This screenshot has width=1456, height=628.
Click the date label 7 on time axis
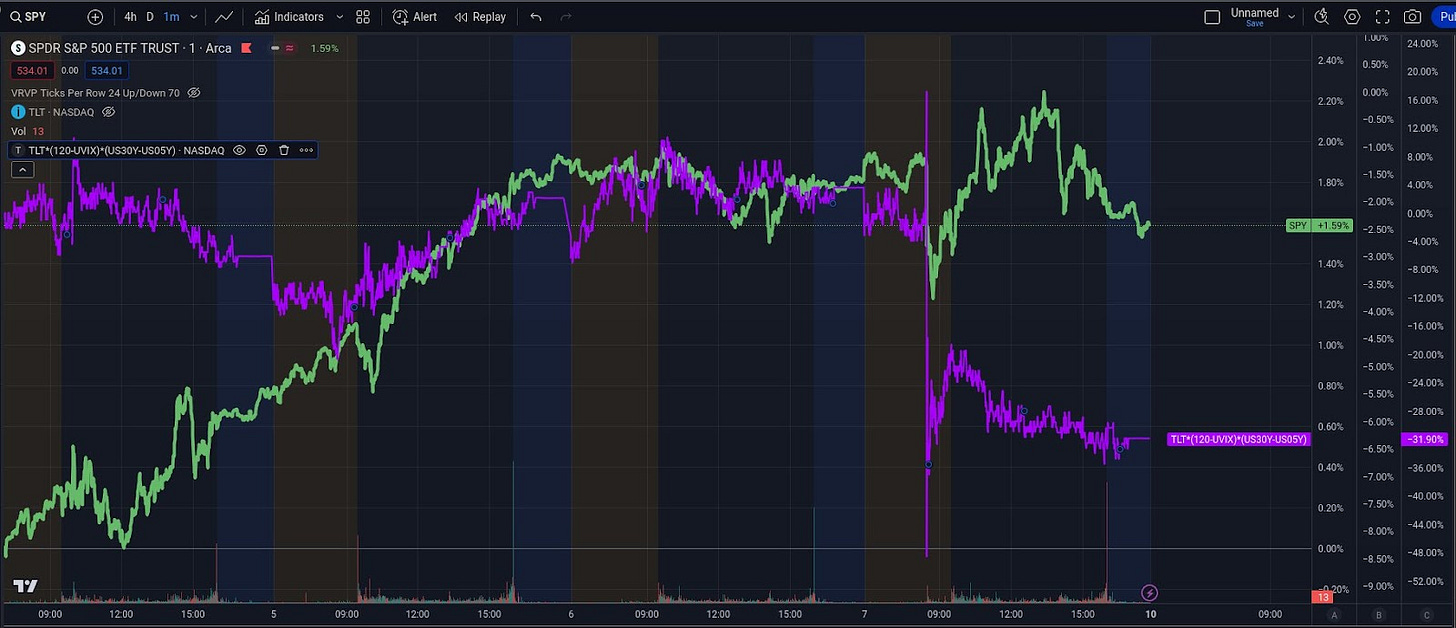(864, 614)
